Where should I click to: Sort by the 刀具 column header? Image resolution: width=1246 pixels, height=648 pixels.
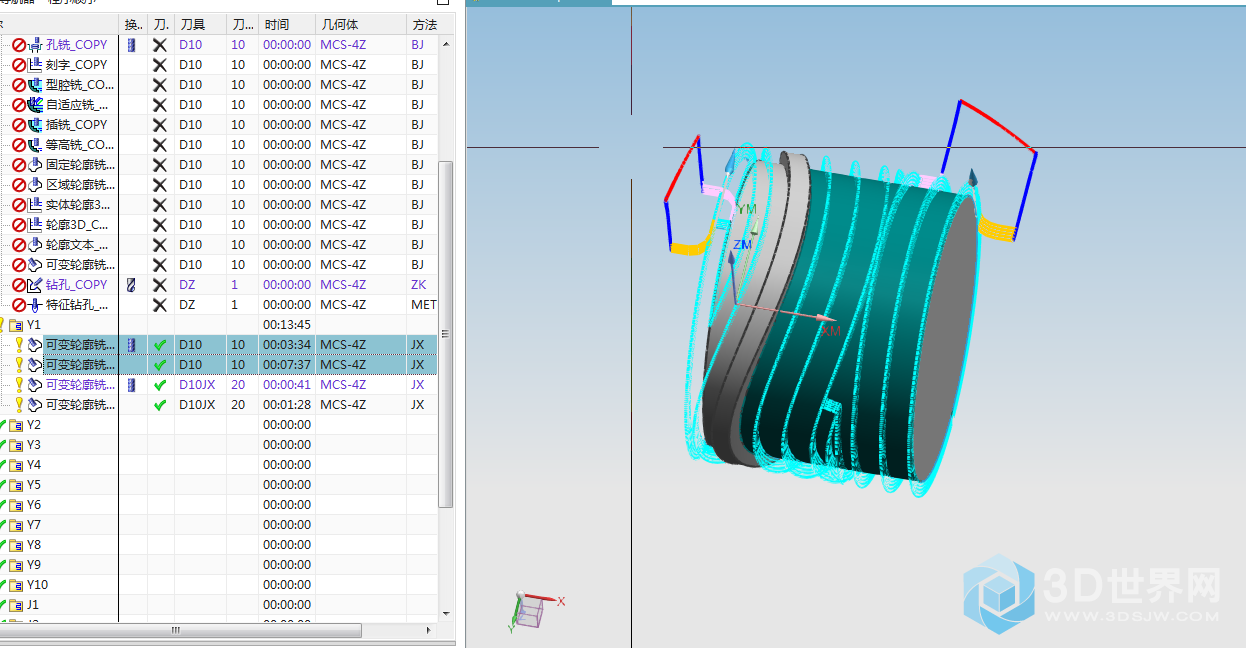pyautogui.click(x=200, y=24)
